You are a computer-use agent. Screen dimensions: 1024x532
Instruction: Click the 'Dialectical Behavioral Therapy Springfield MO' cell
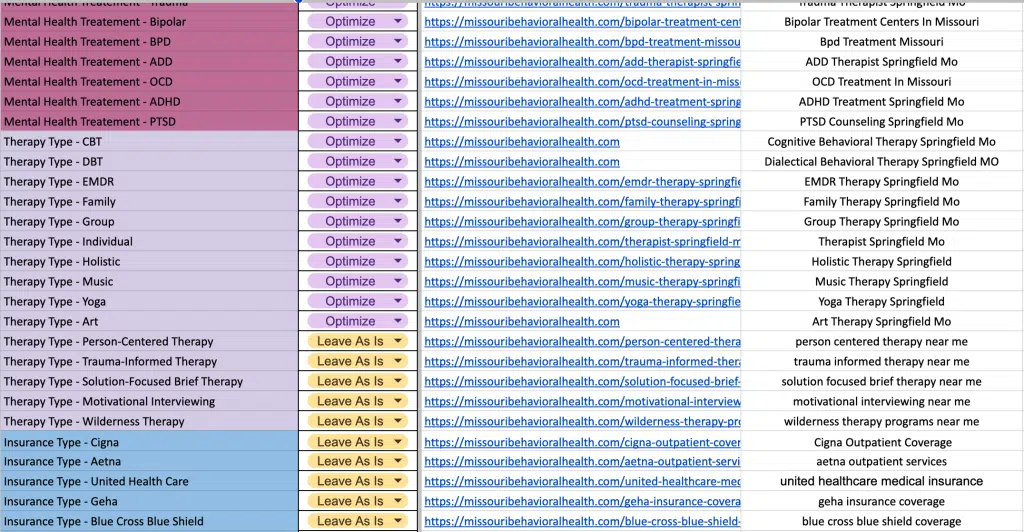coord(881,162)
